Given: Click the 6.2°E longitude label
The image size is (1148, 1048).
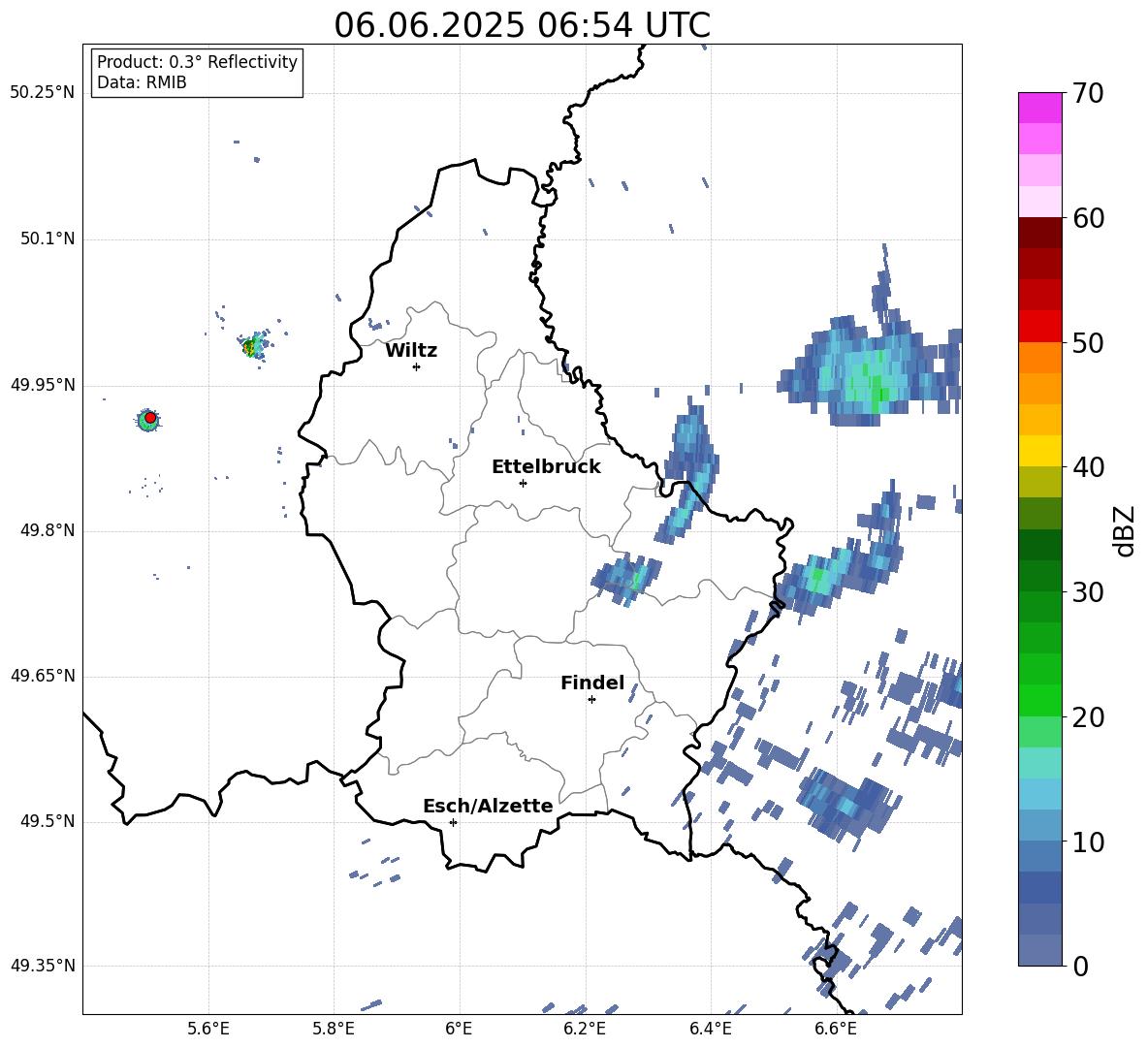Looking at the screenshot, I should (x=585, y=1029).
